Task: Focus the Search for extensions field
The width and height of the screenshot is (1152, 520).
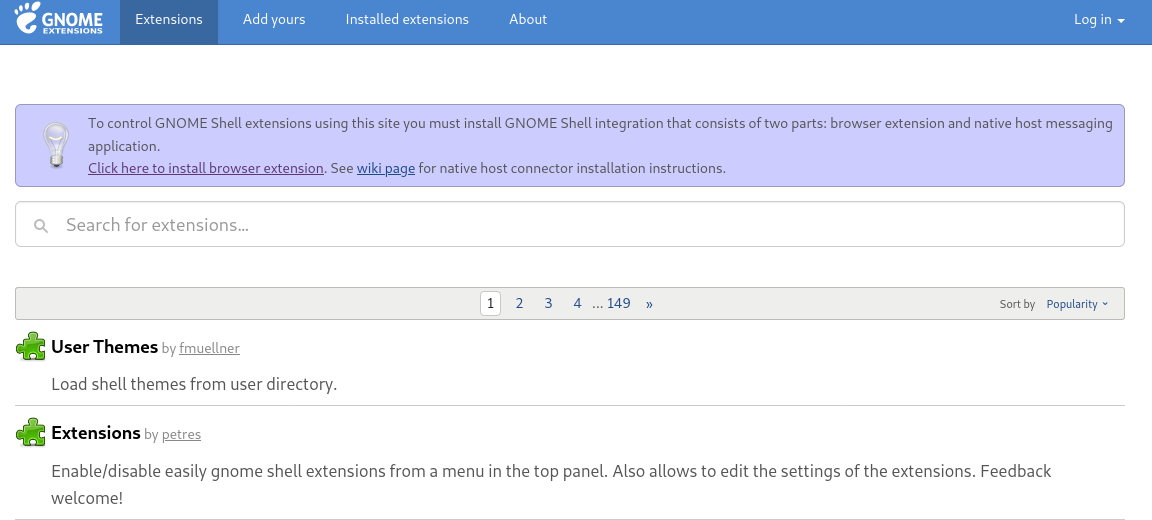Action: coord(569,224)
